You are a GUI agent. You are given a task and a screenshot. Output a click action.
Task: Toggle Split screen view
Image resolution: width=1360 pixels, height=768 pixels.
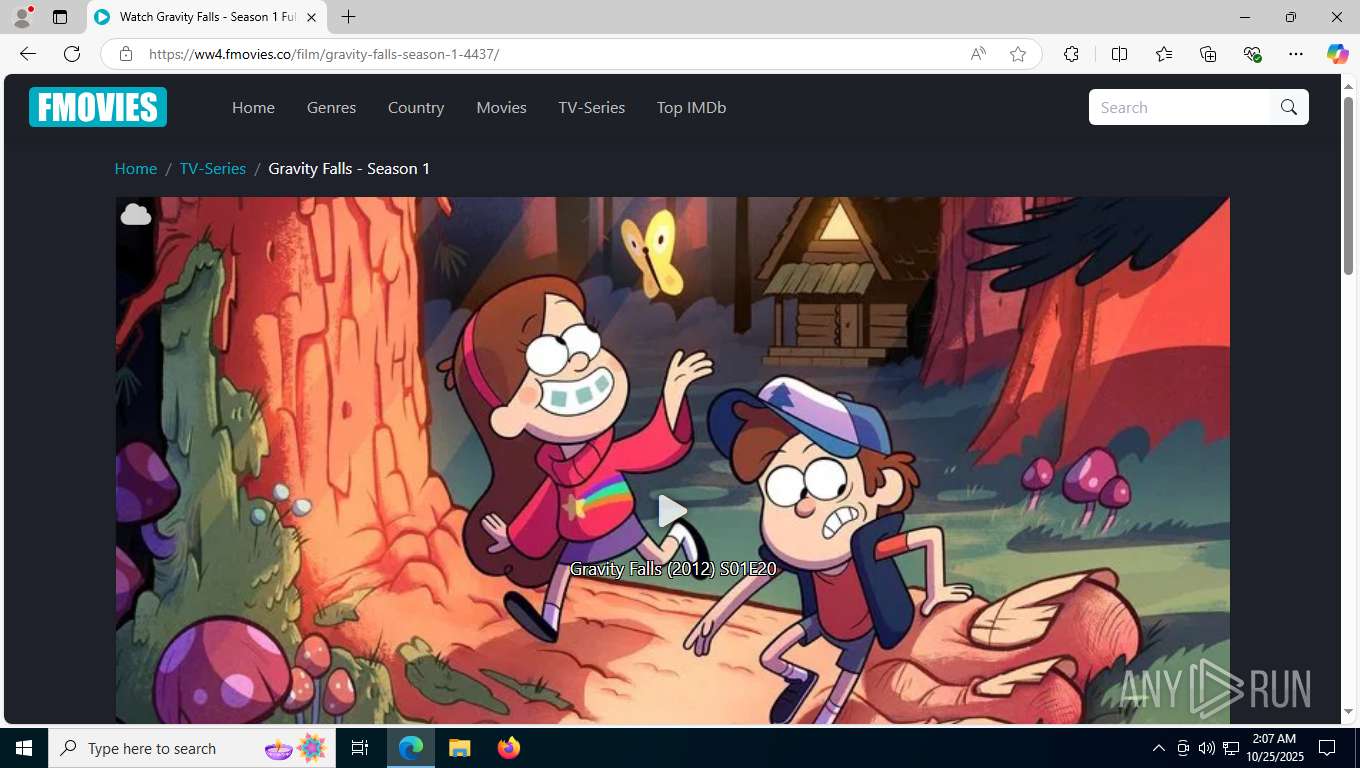tap(1119, 54)
